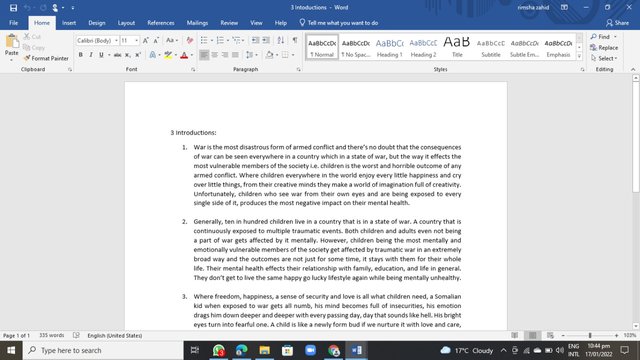Viewport: 640px width, 360px height.
Task: Toggle underline formatting
Action: 101,55
